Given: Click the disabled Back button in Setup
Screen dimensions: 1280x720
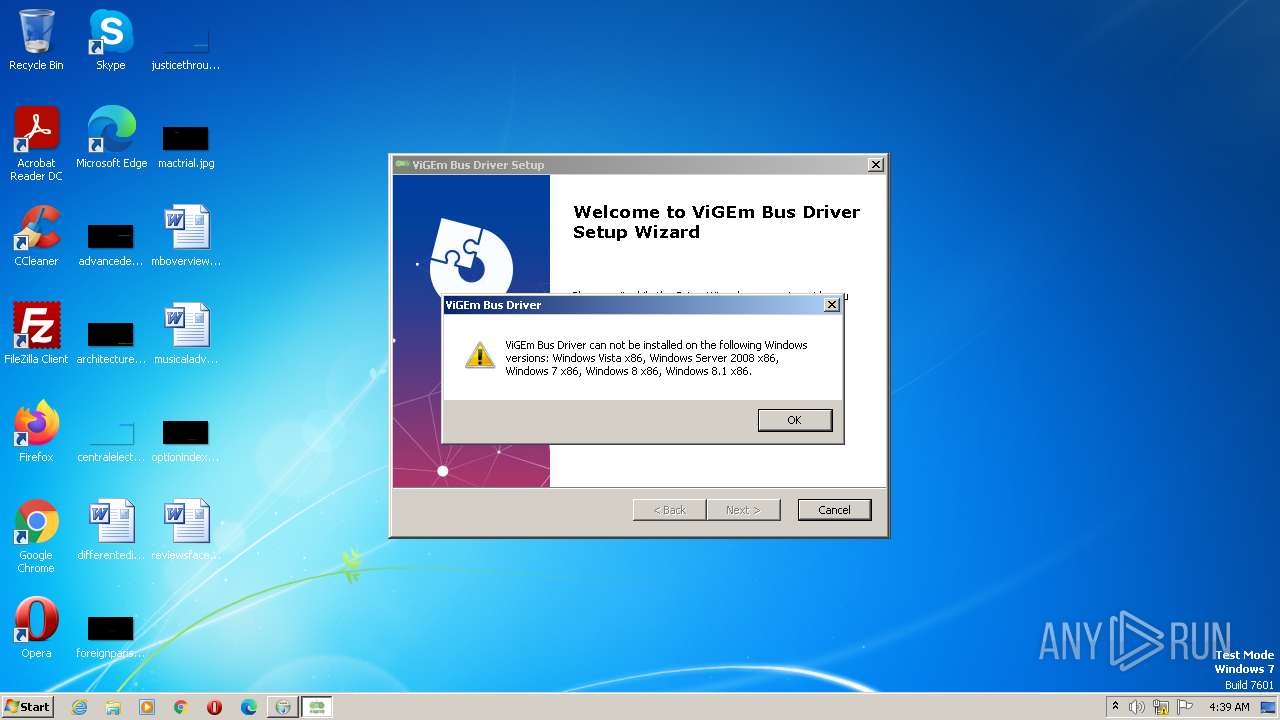Looking at the screenshot, I should coord(670,510).
